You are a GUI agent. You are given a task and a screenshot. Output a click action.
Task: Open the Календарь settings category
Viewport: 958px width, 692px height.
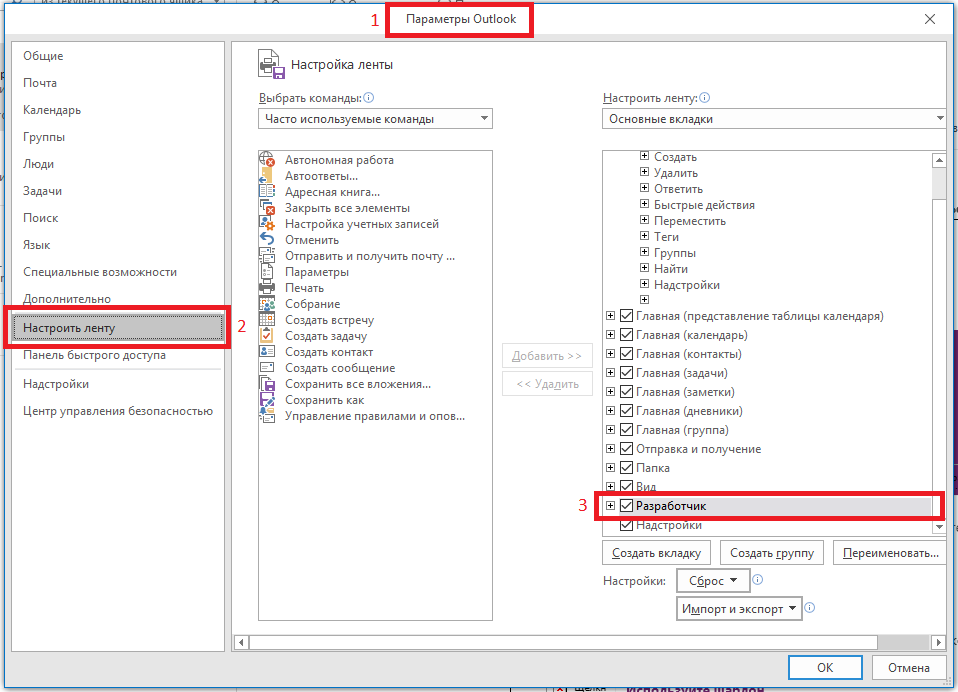click(x=117, y=110)
